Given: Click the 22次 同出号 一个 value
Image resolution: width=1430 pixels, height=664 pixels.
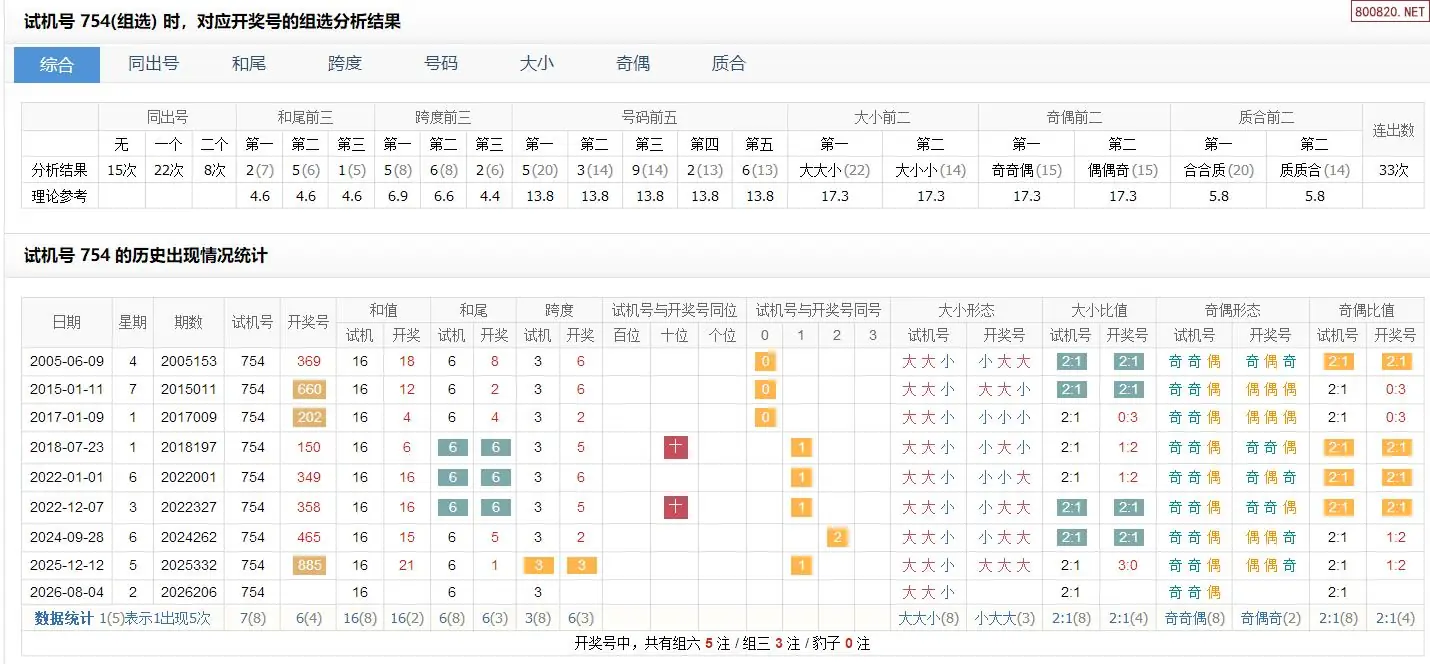Looking at the screenshot, I should pos(168,171).
